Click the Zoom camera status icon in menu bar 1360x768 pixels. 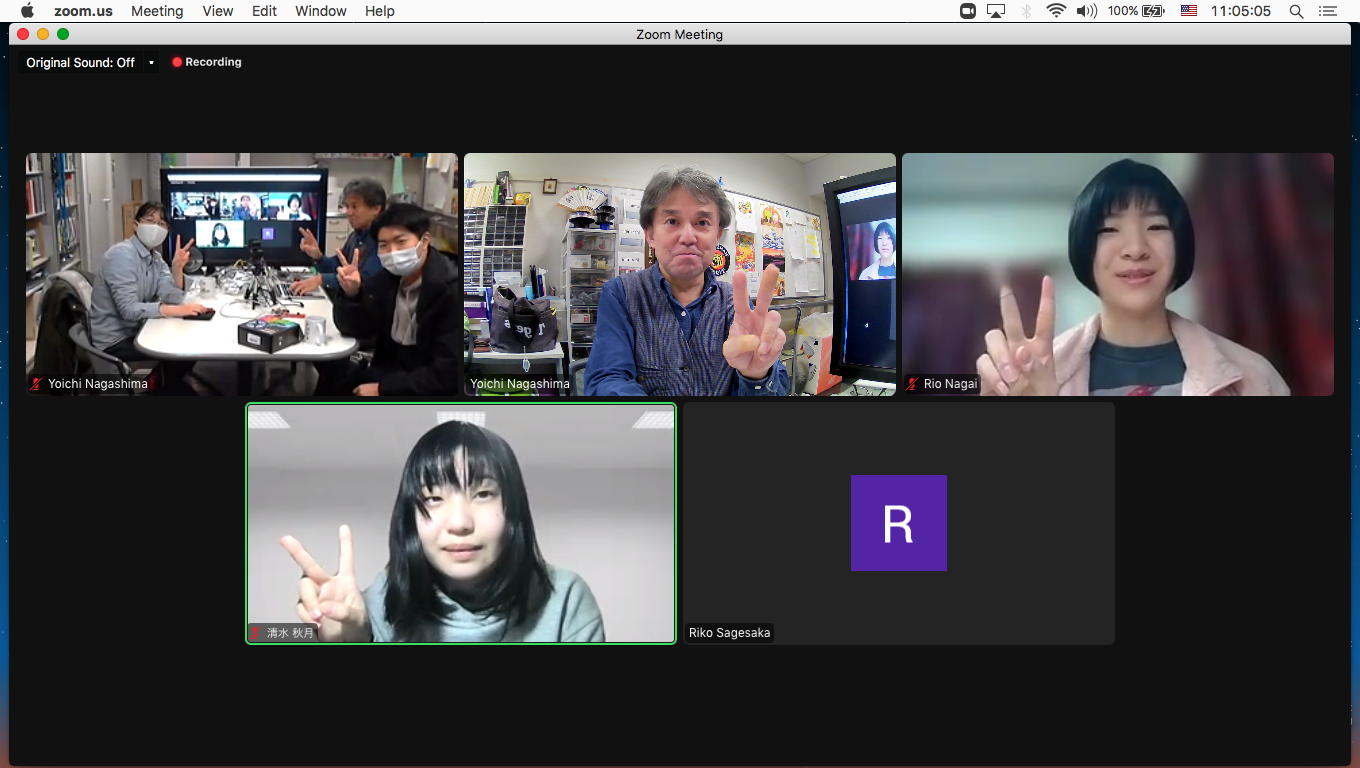[967, 11]
